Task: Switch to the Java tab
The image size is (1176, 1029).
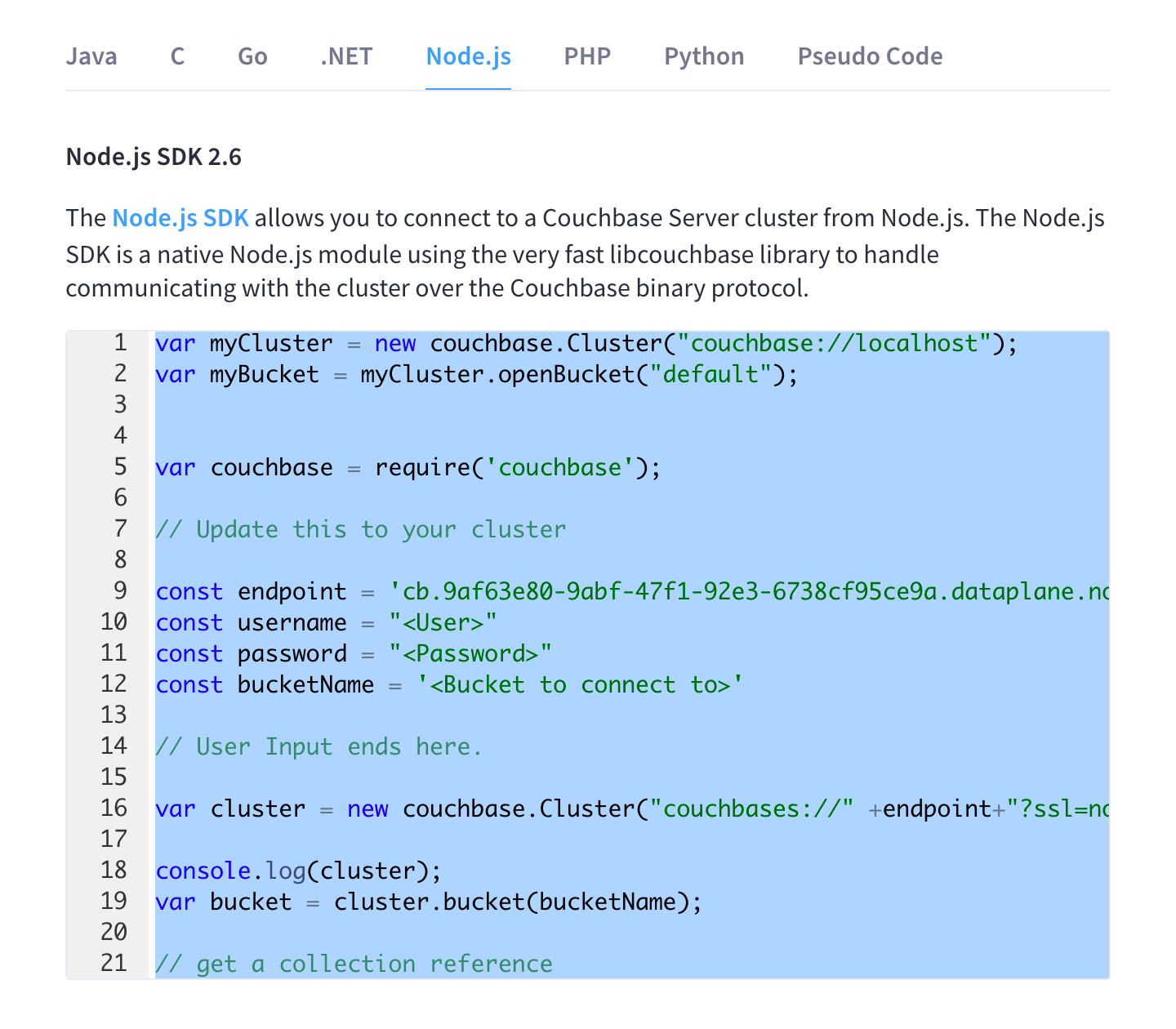Action: coord(91,56)
